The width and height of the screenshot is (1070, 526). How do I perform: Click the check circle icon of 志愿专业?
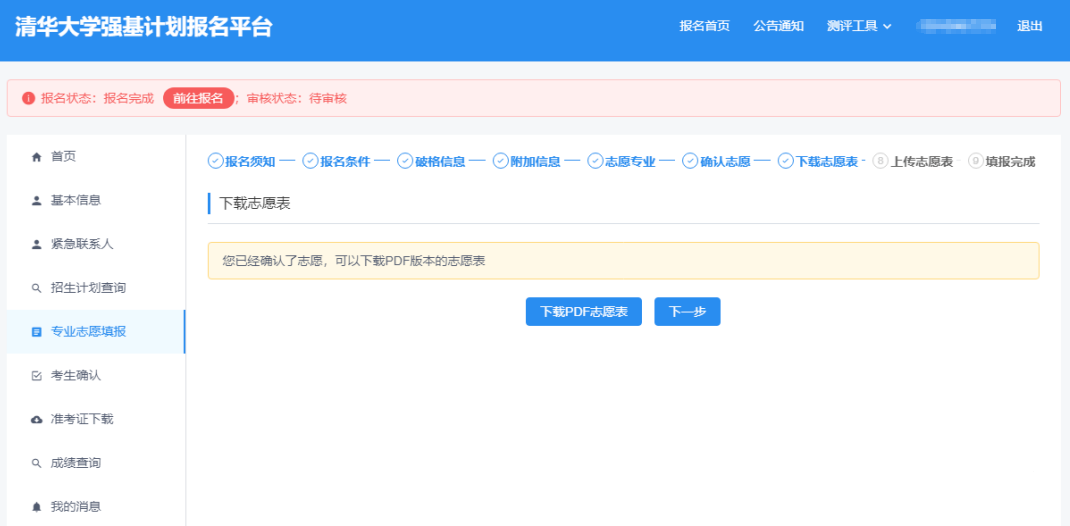596,162
